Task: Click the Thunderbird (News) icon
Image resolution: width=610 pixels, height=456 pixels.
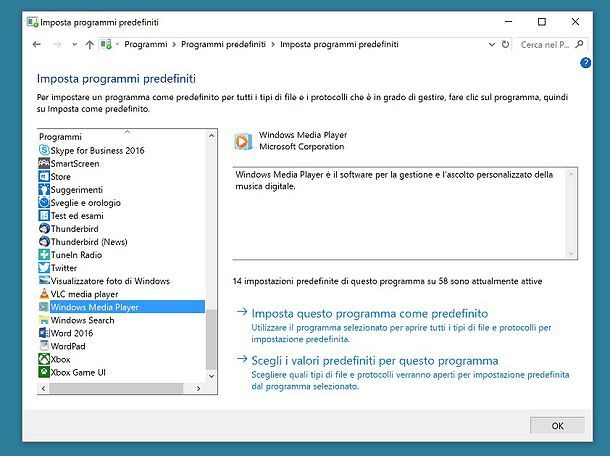Action: (44, 242)
